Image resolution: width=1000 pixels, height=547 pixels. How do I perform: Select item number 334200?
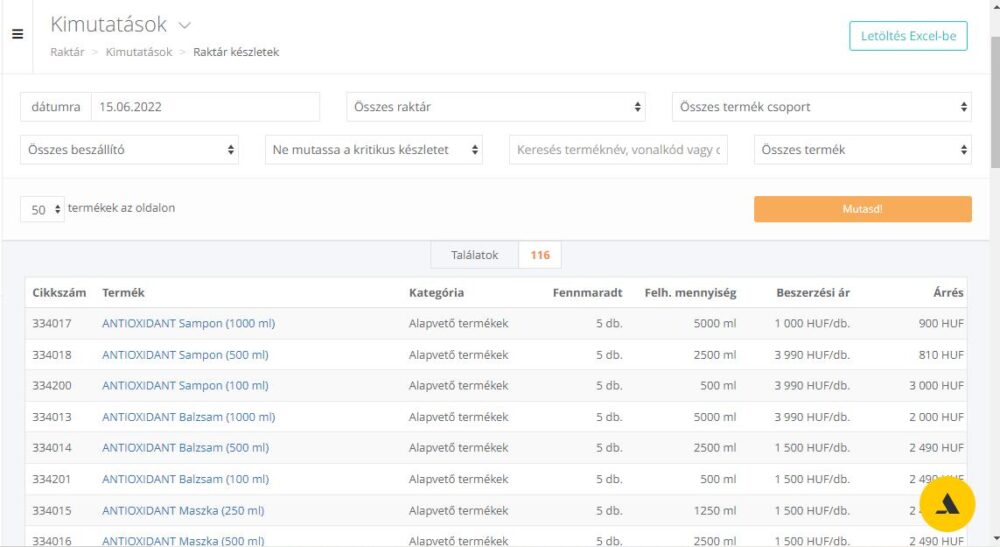[52, 386]
